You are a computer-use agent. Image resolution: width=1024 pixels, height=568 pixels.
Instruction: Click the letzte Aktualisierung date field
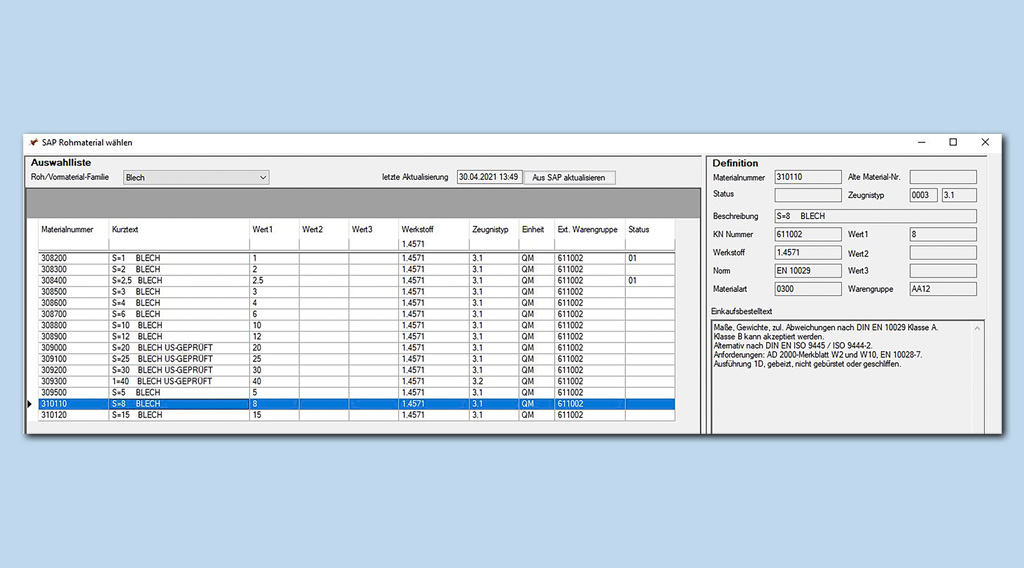pos(488,177)
